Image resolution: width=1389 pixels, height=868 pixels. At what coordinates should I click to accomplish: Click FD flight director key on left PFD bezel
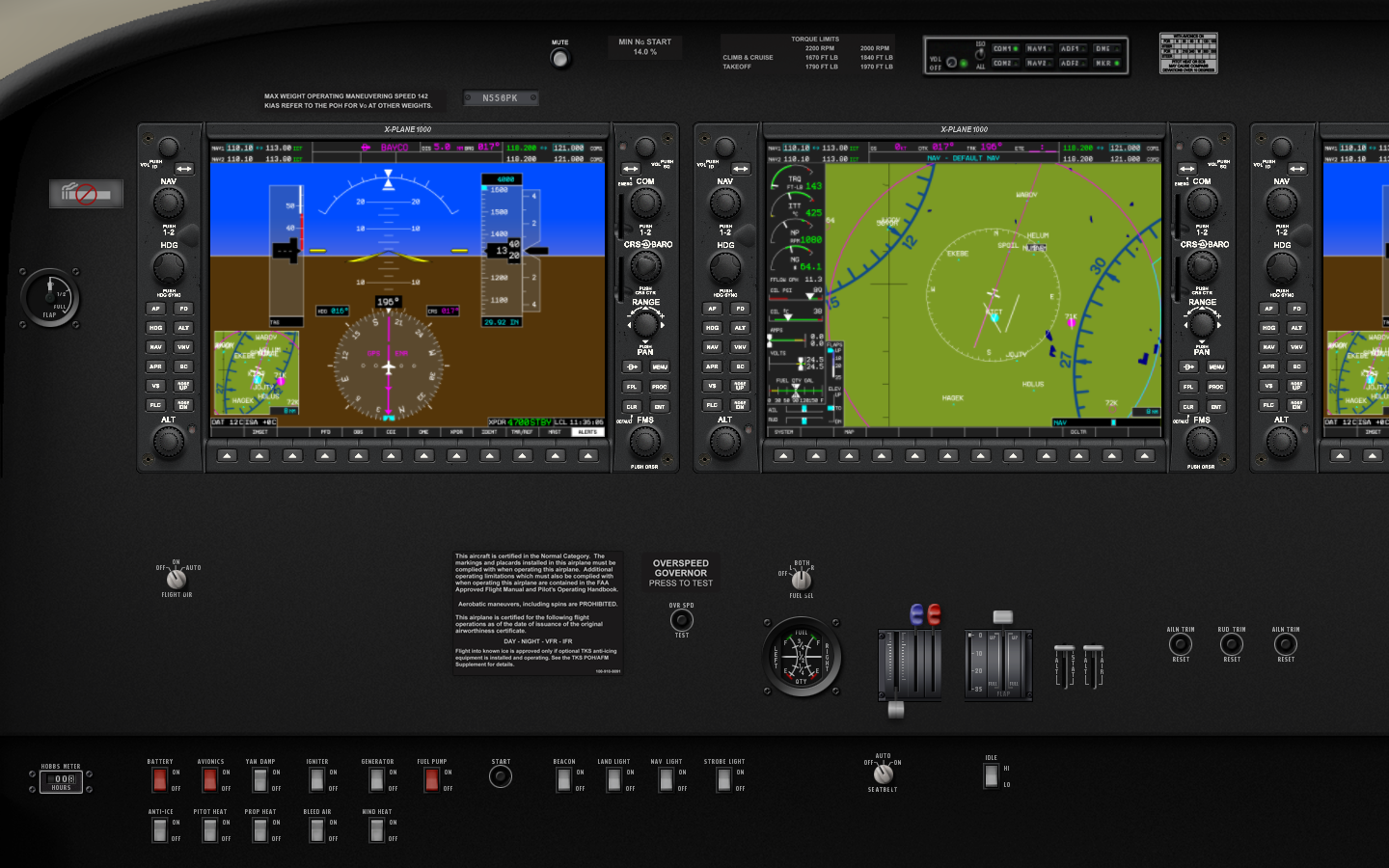pos(183,309)
